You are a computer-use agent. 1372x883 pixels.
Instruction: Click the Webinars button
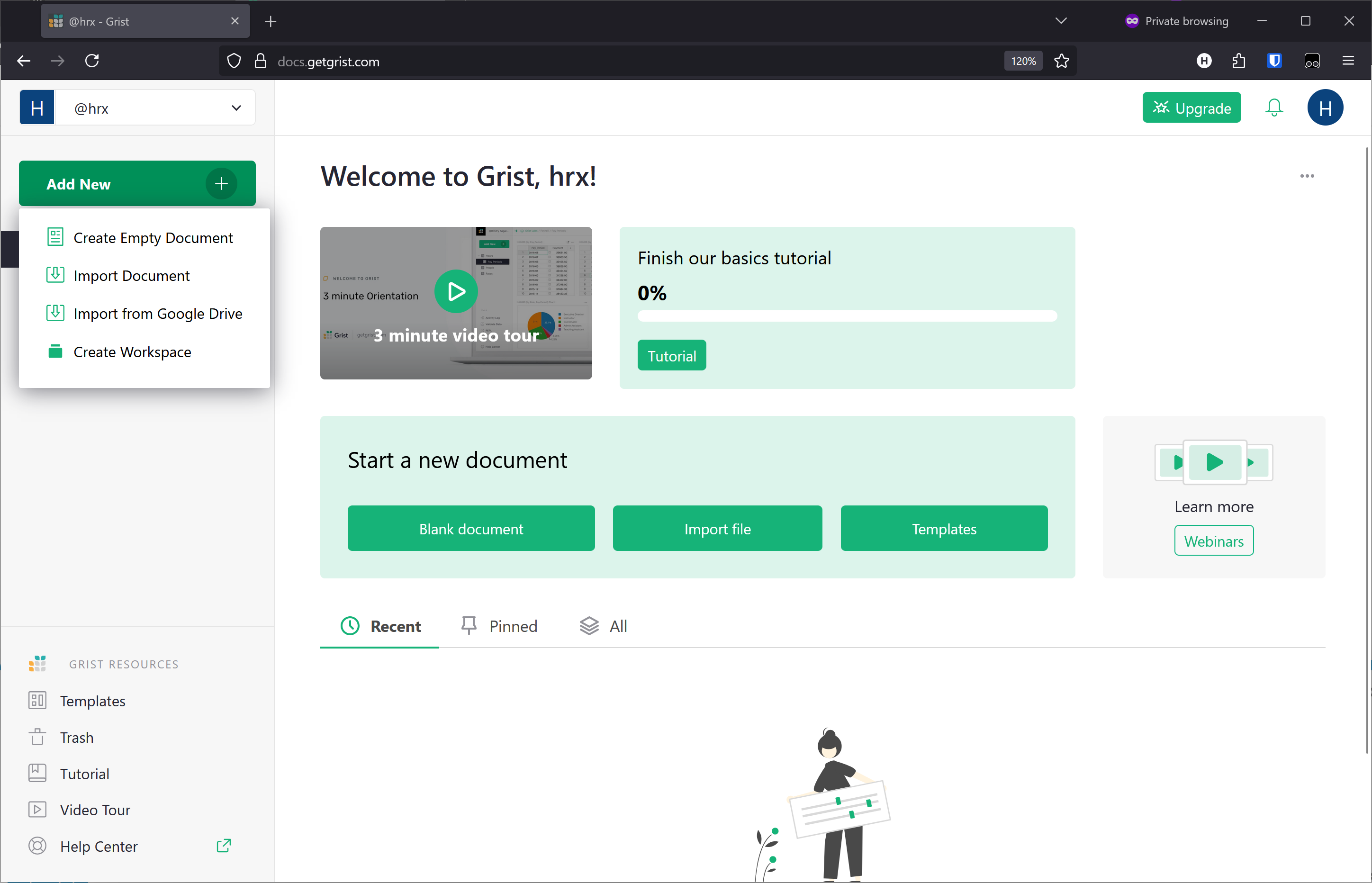click(1213, 541)
